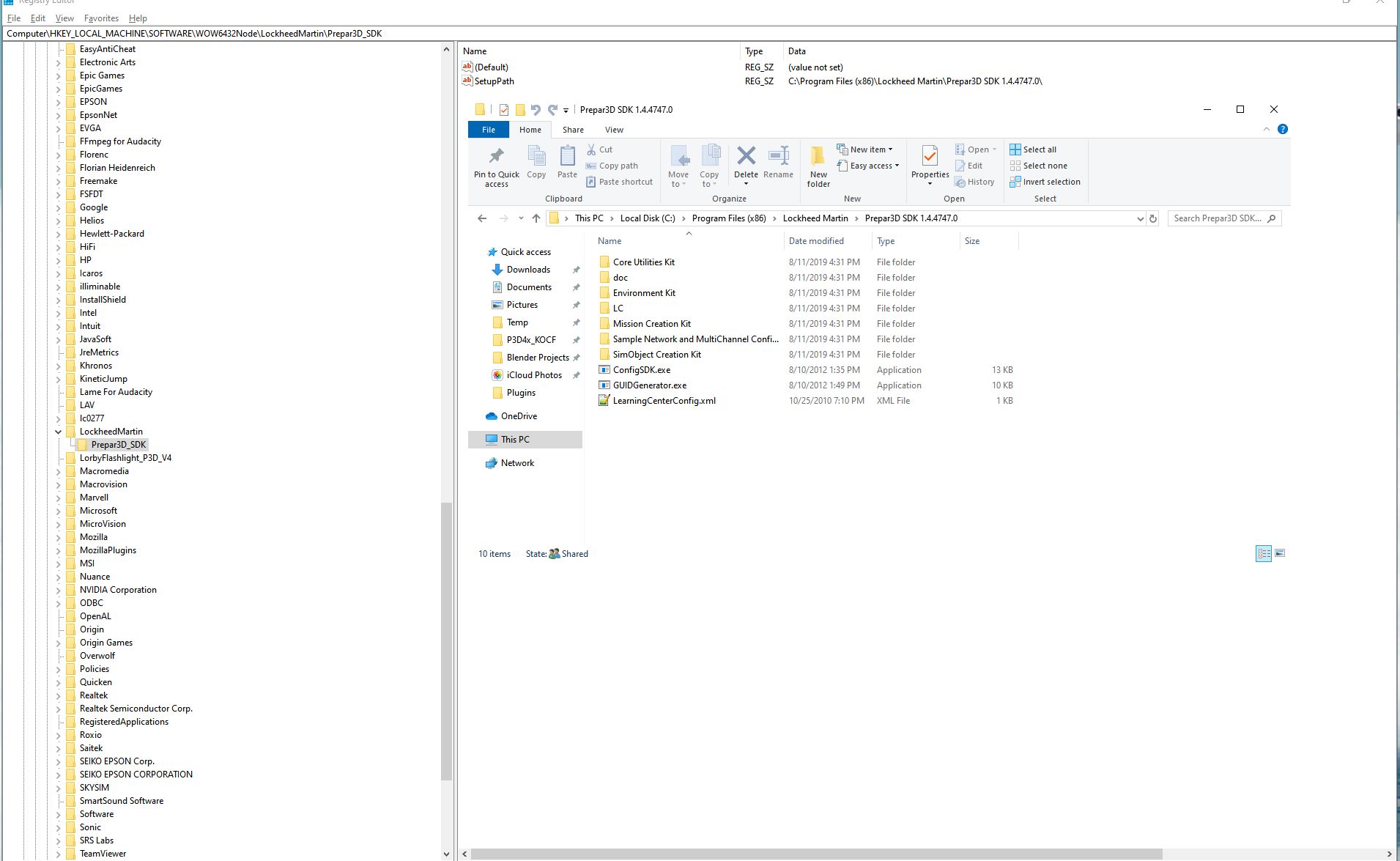Expand the Epic Games registry key
1400x861 pixels.
(x=59, y=75)
